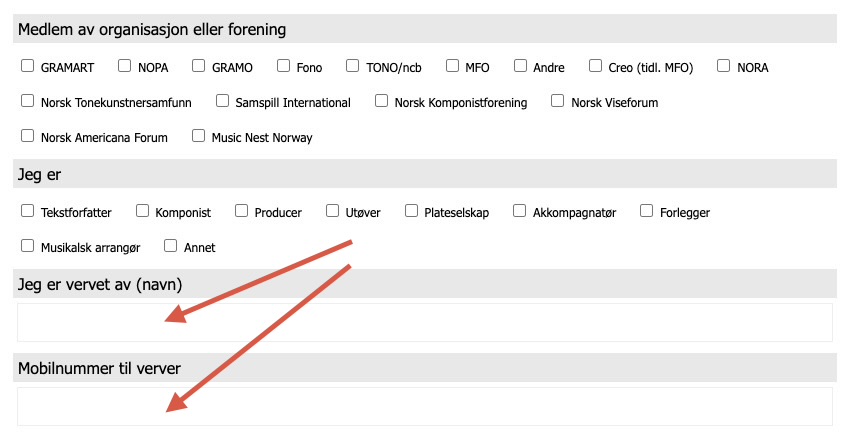Tick the NOPA checkbox
This screenshot has height=435, width=846.
pos(125,67)
